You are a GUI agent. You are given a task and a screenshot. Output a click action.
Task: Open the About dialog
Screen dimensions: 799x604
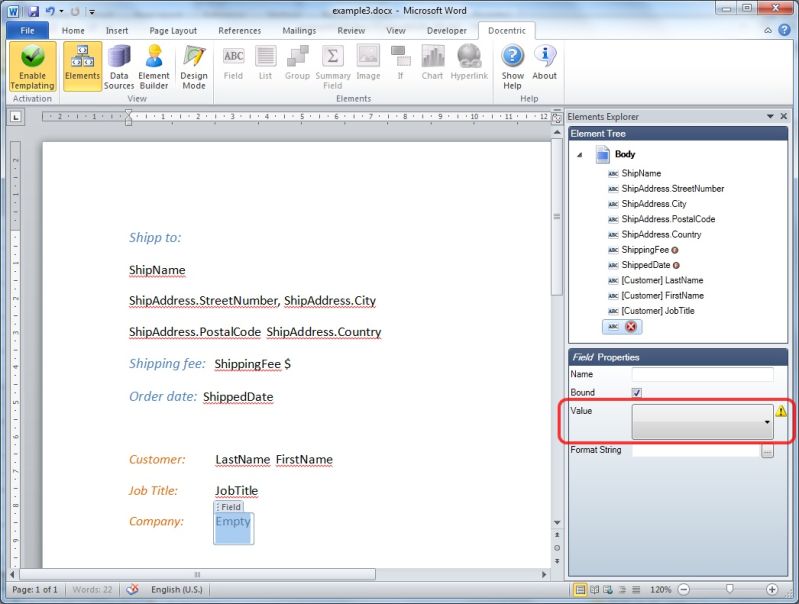pyautogui.click(x=545, y=63)
